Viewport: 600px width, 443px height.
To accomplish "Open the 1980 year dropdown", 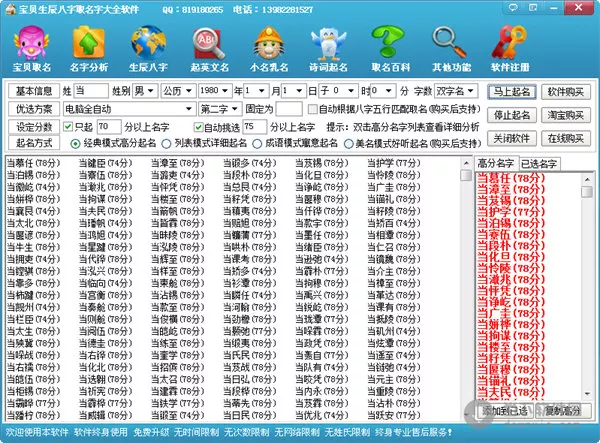I will 215,91.
